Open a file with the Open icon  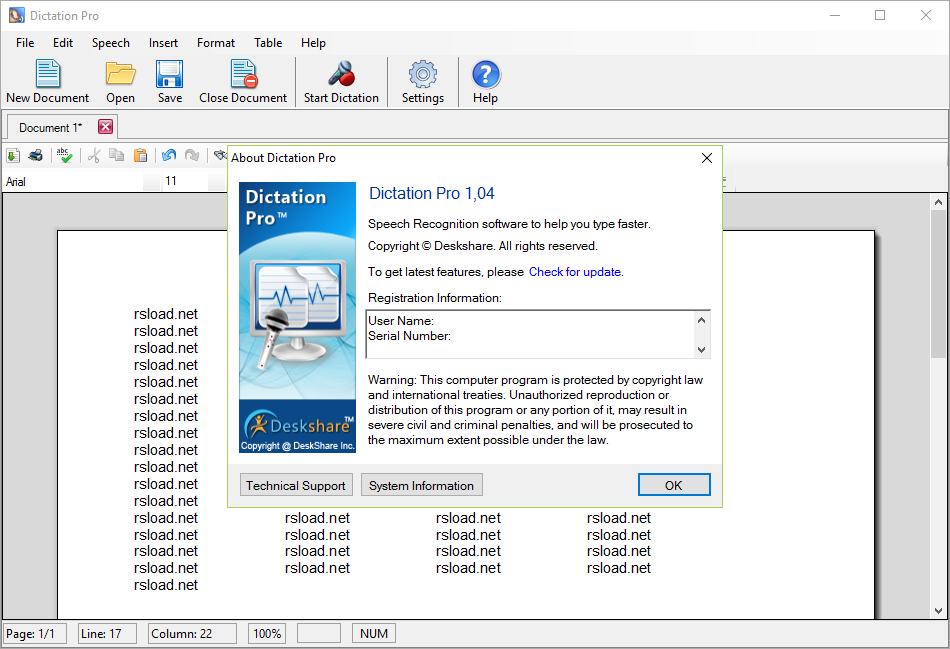point(120,75)
